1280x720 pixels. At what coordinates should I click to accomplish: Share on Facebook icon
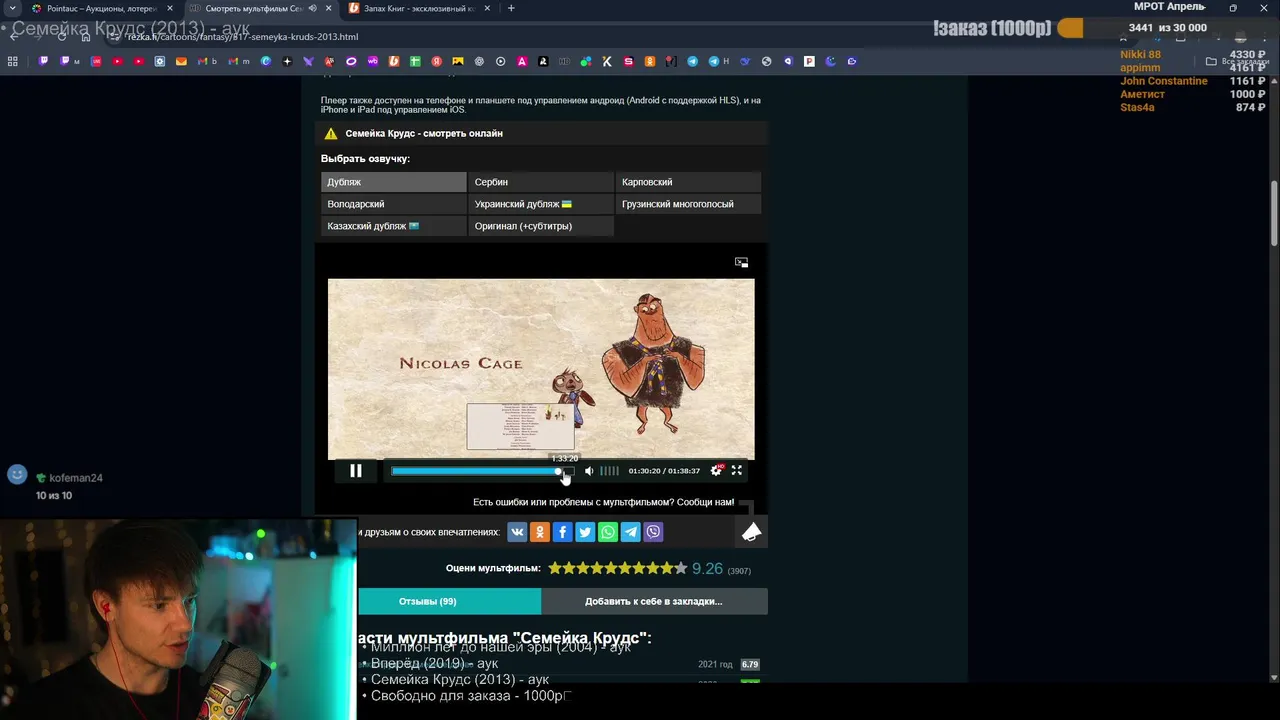pos(563,532)
